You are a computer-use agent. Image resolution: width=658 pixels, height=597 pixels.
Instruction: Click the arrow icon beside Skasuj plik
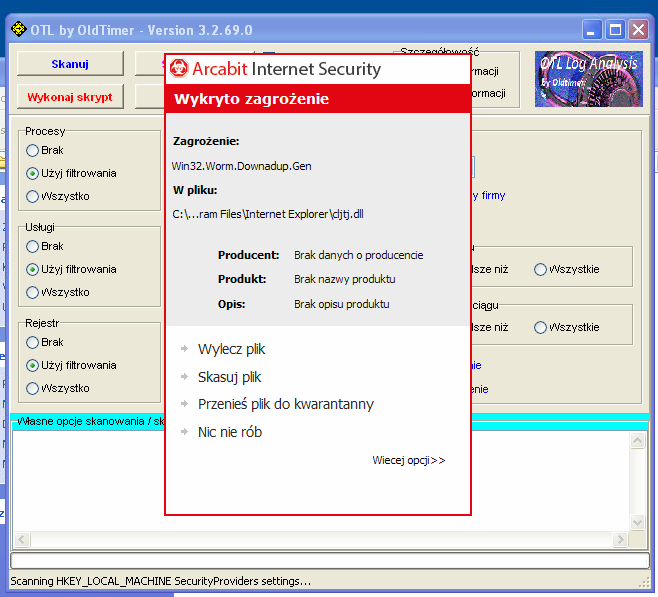click(184, 377)
